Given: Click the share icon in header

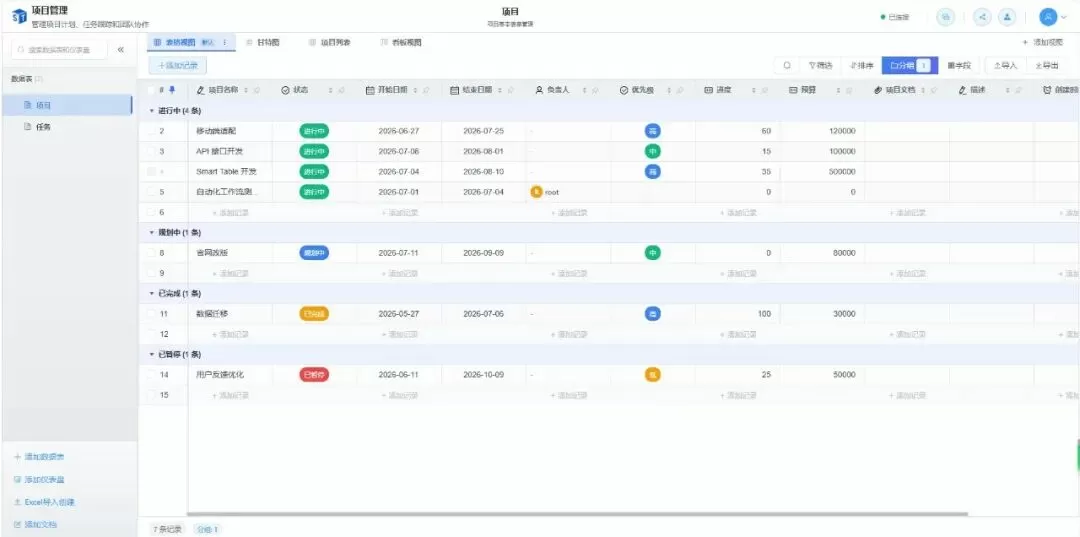Looking at the screenshot, I should click(982, 17).
